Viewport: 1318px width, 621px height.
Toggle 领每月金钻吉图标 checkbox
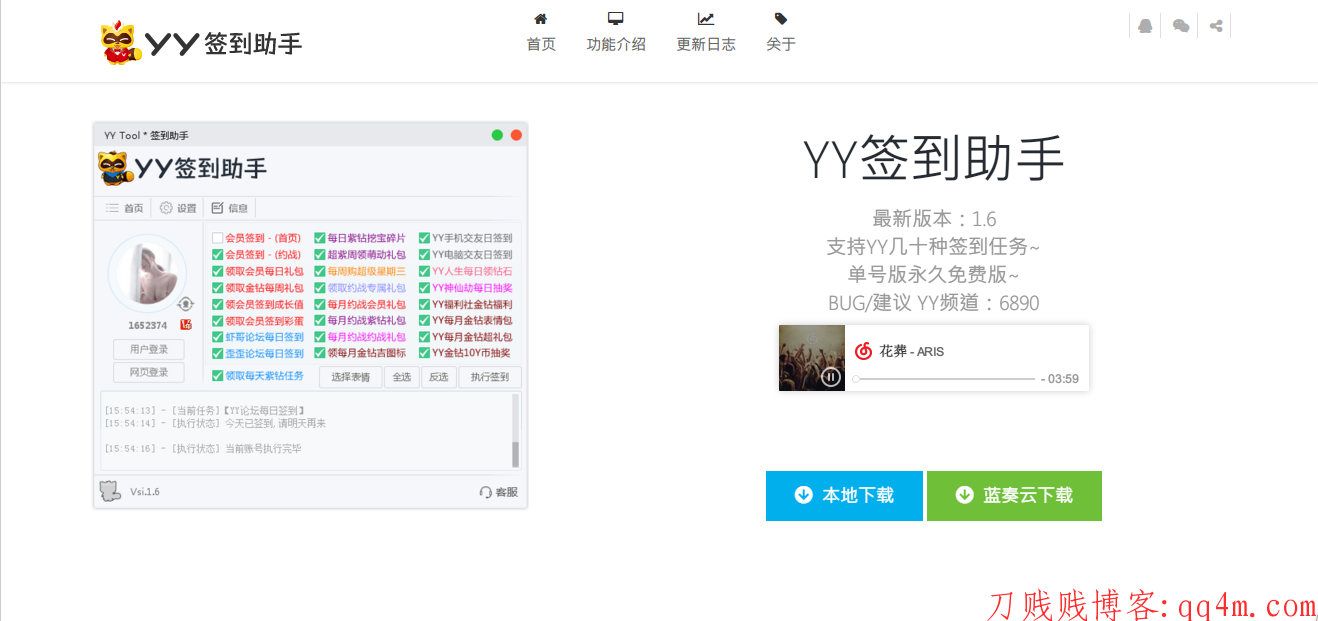point(320,353)
